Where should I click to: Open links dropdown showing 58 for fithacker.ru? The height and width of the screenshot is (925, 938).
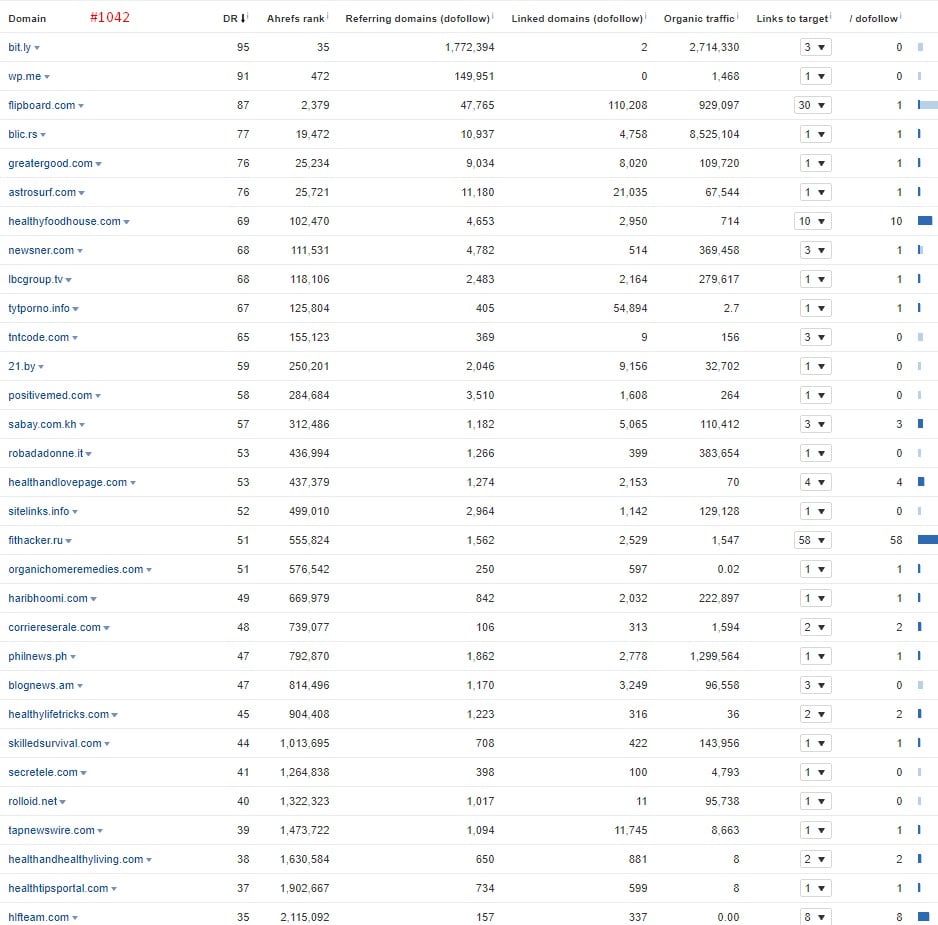pyautogui.click(x=812, y=540)
